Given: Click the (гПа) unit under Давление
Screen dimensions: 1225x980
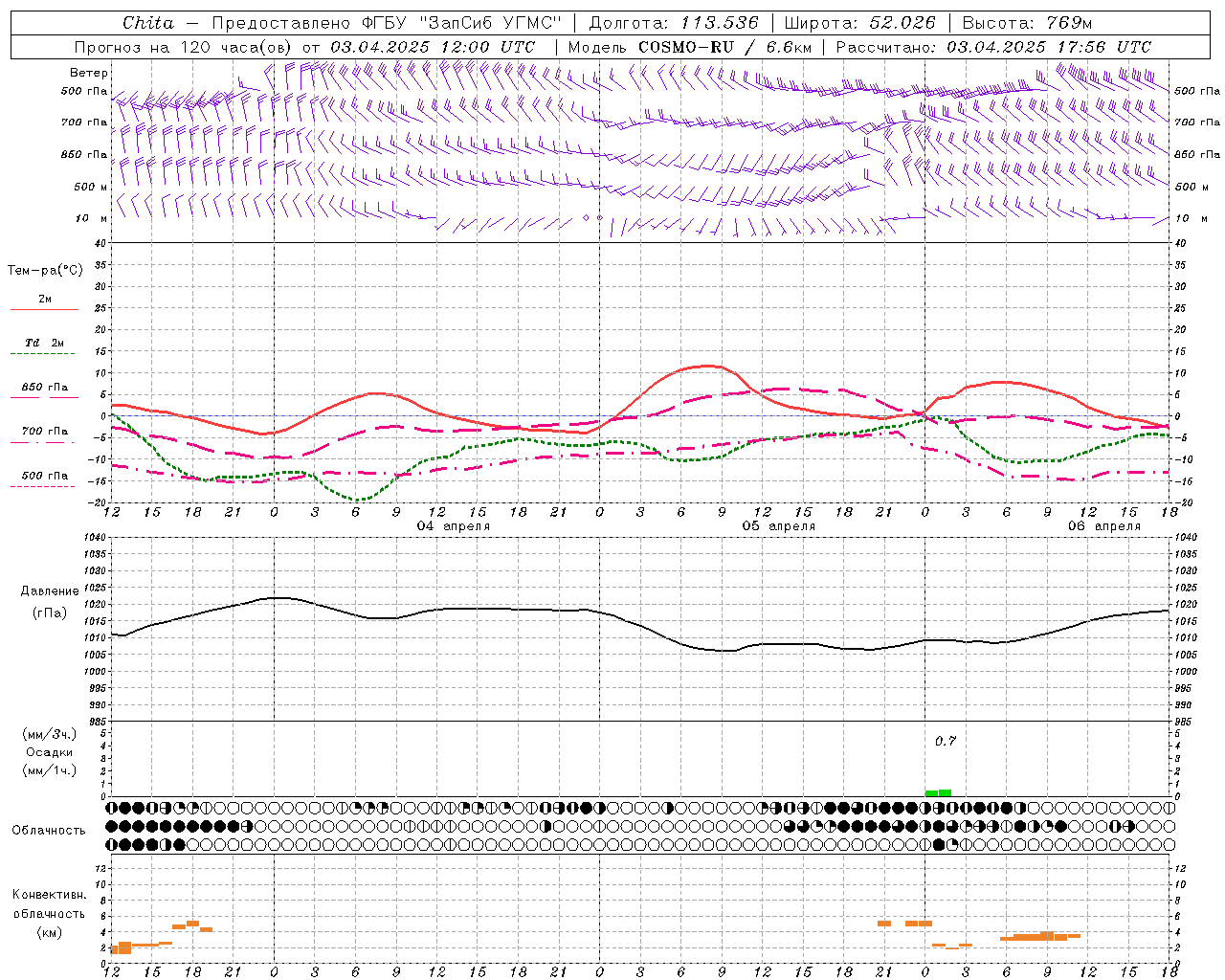Looking at the screenshot, I should coord(49,613).
